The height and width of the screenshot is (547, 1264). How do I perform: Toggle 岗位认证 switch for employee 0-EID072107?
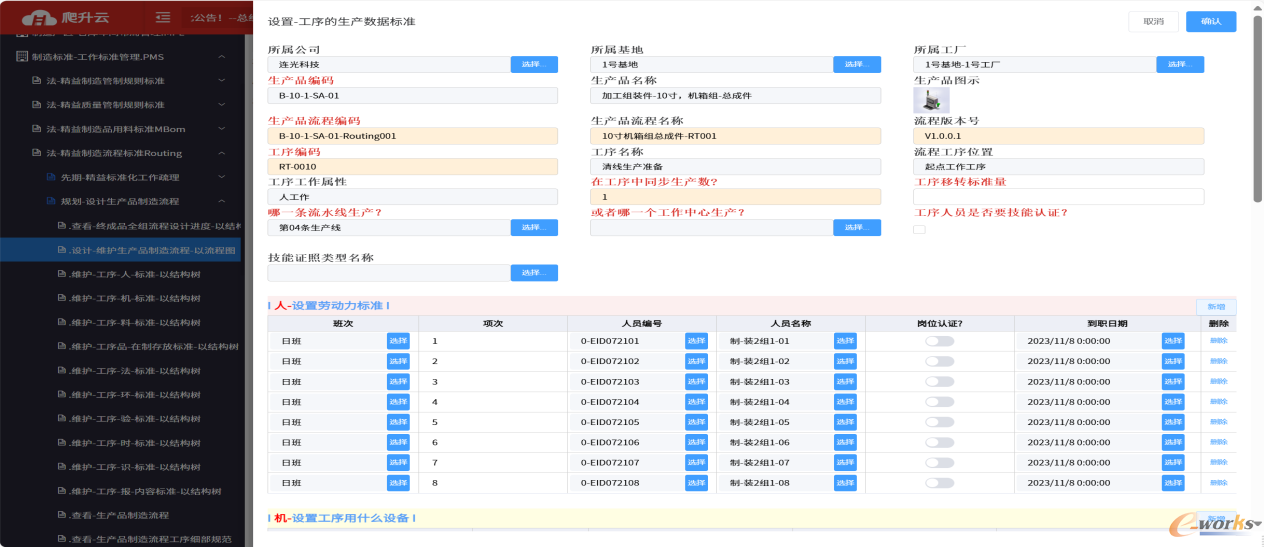tap(939, 462)
